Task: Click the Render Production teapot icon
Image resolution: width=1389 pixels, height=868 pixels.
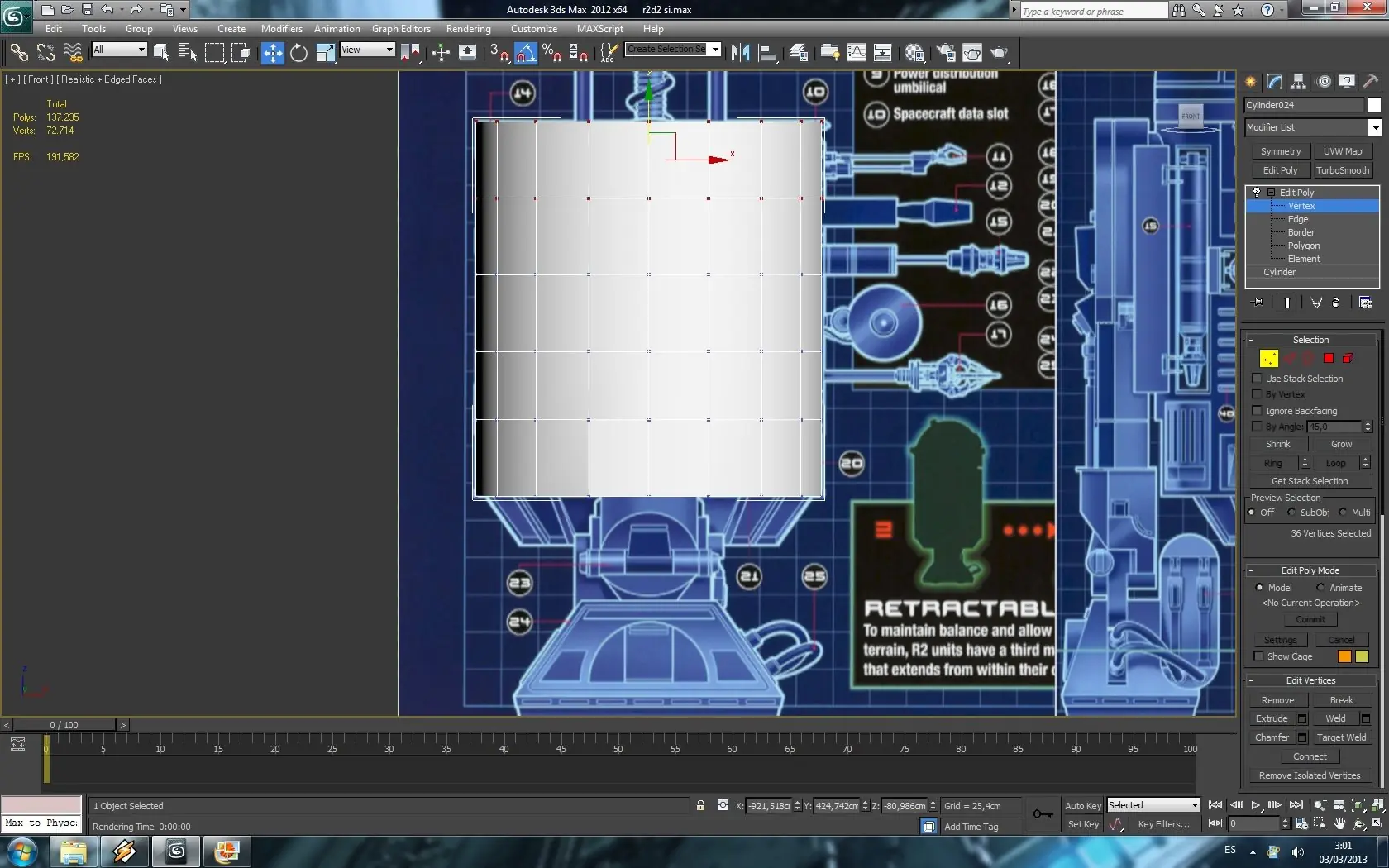Action: 1000,53
